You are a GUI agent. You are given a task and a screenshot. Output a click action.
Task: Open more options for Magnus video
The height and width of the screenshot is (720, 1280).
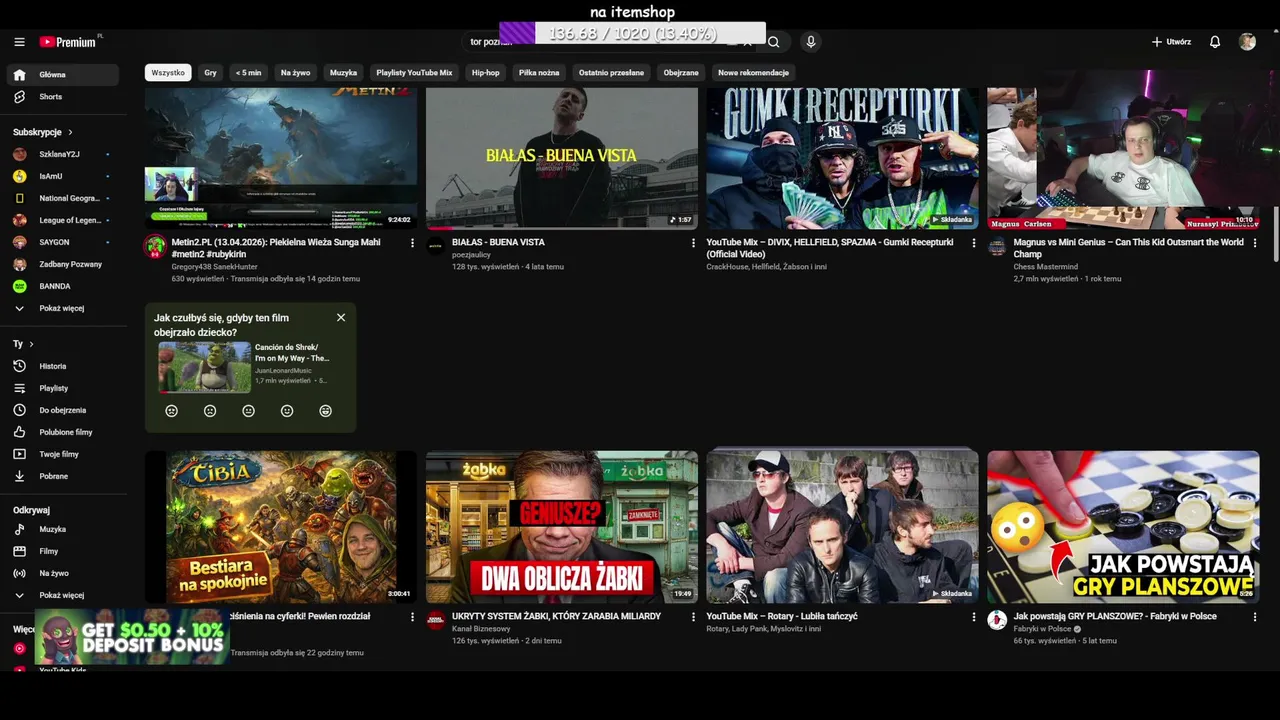[1255, 243]
